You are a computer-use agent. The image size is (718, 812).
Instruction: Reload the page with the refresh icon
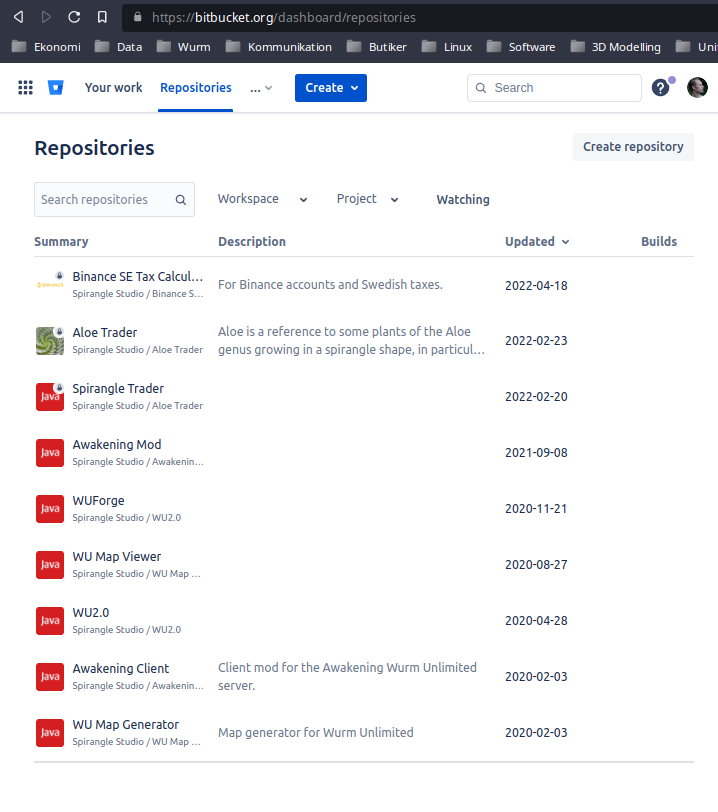pyautogui.click(x=74, y=17)
